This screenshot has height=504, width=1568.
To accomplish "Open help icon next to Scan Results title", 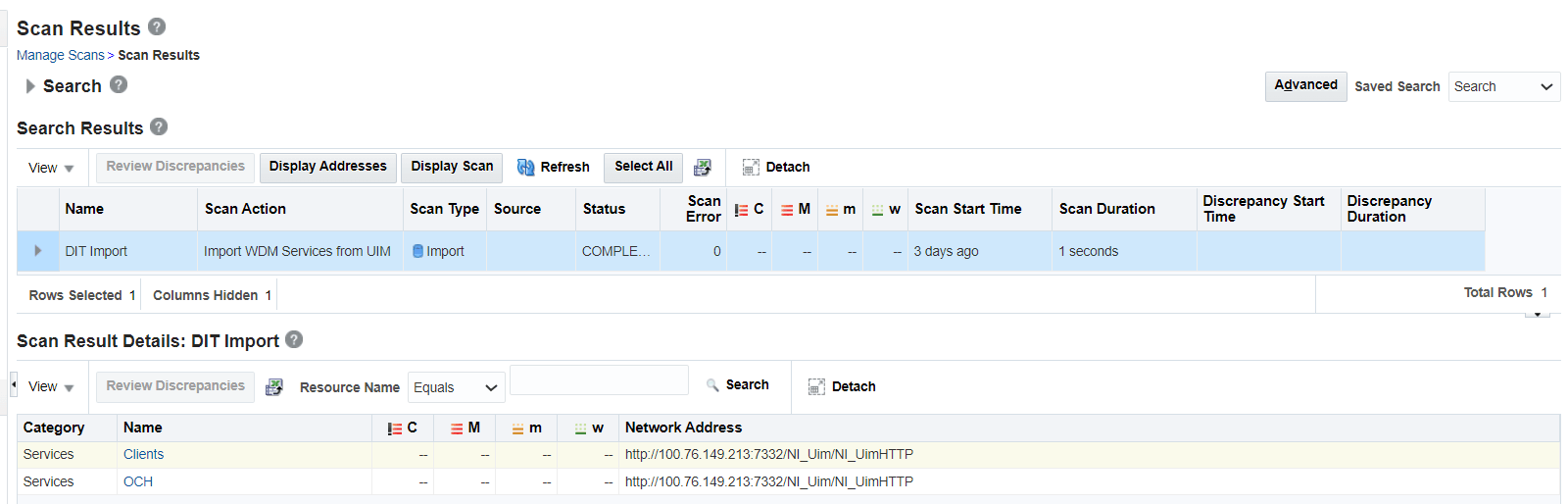I will pos(157,26).
